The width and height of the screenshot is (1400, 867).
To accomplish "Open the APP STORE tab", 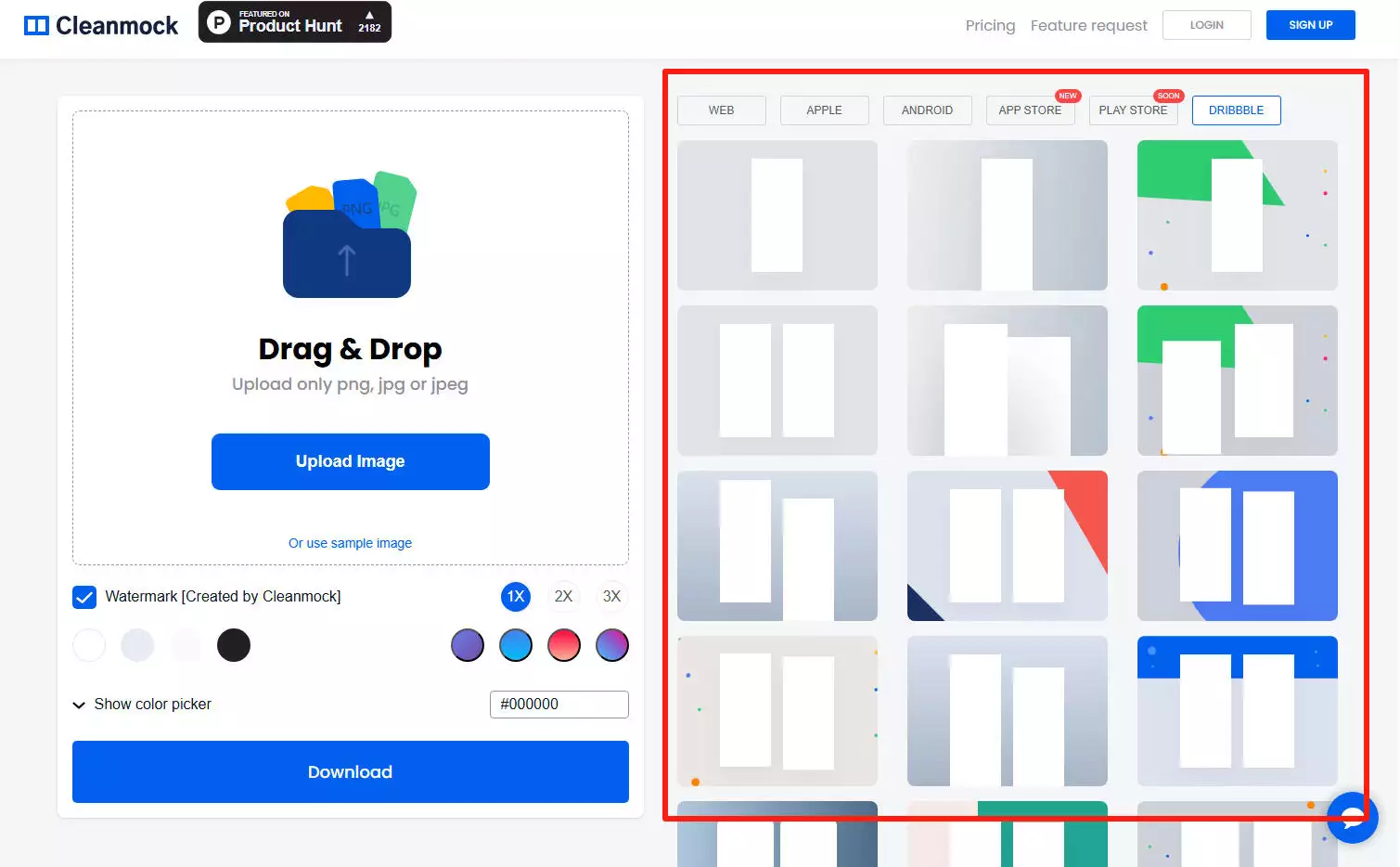I will [1031, 110].
